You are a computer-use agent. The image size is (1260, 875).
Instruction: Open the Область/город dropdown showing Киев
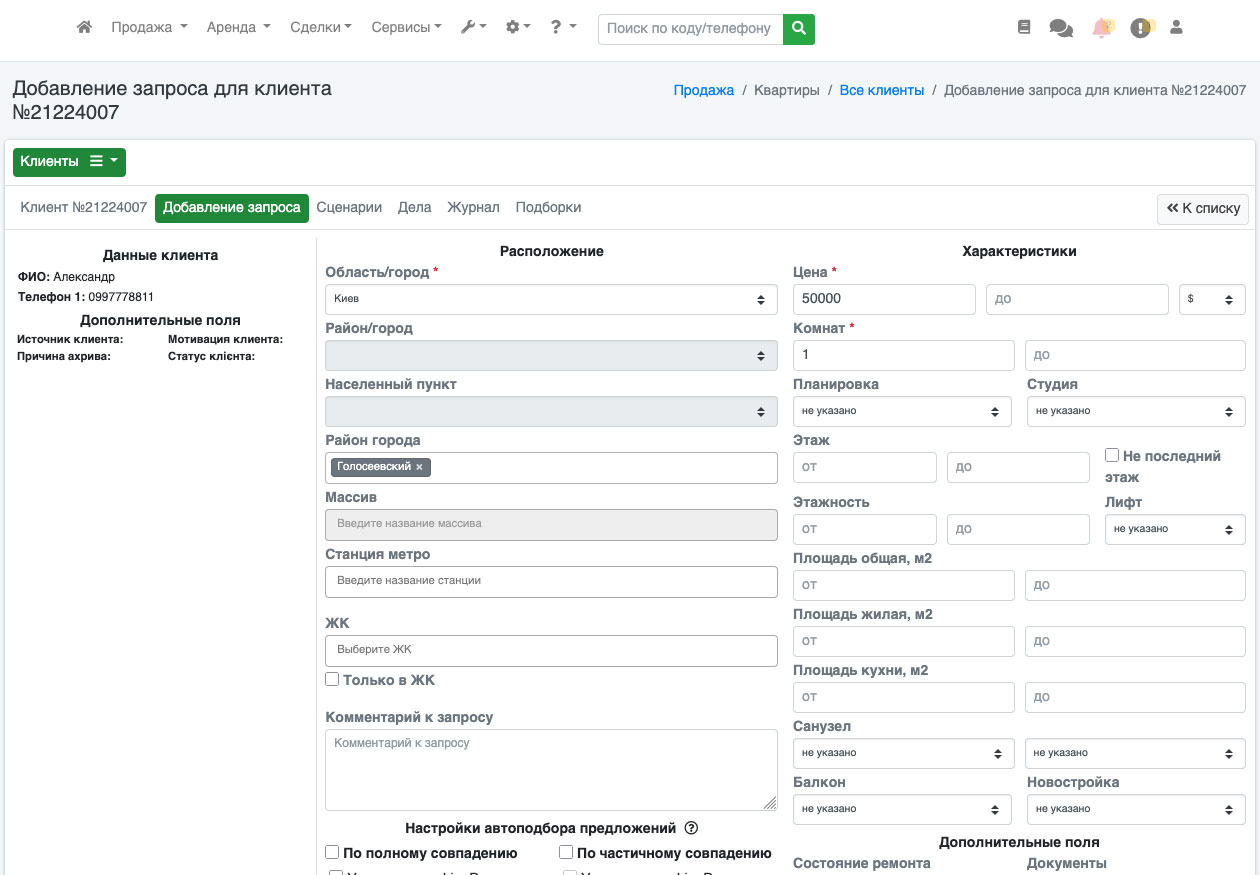click(551, 299)
